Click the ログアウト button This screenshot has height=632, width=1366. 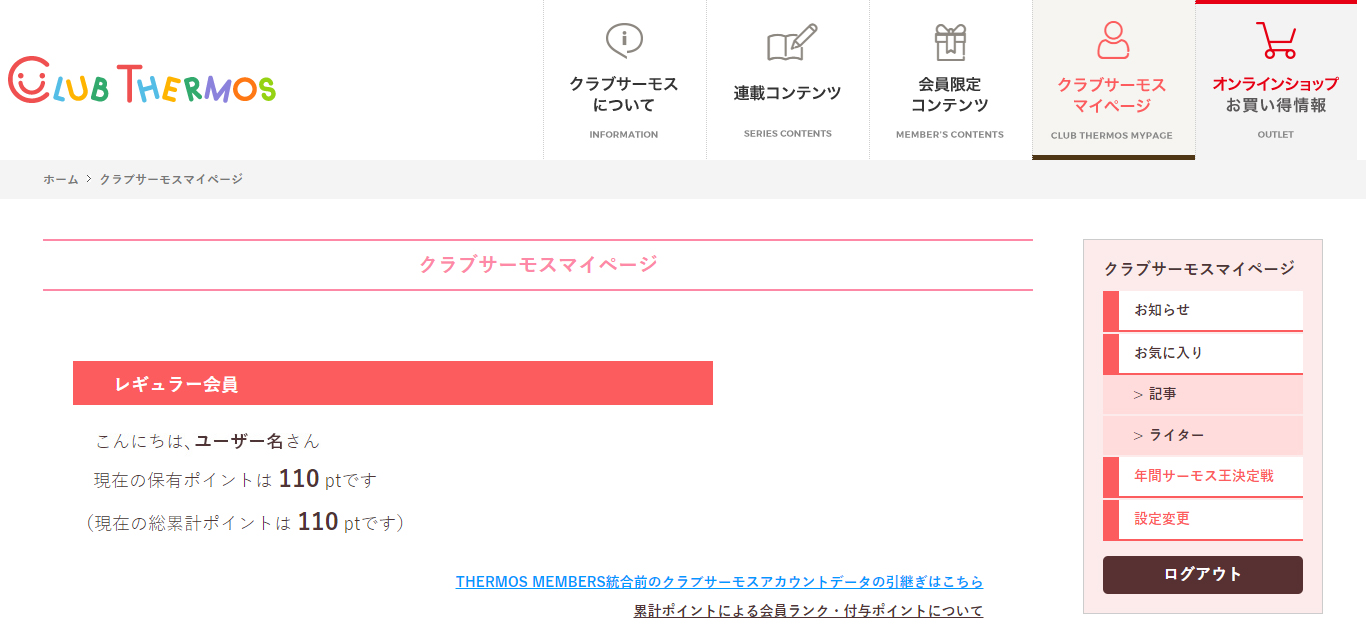[x=1203, y=575]
